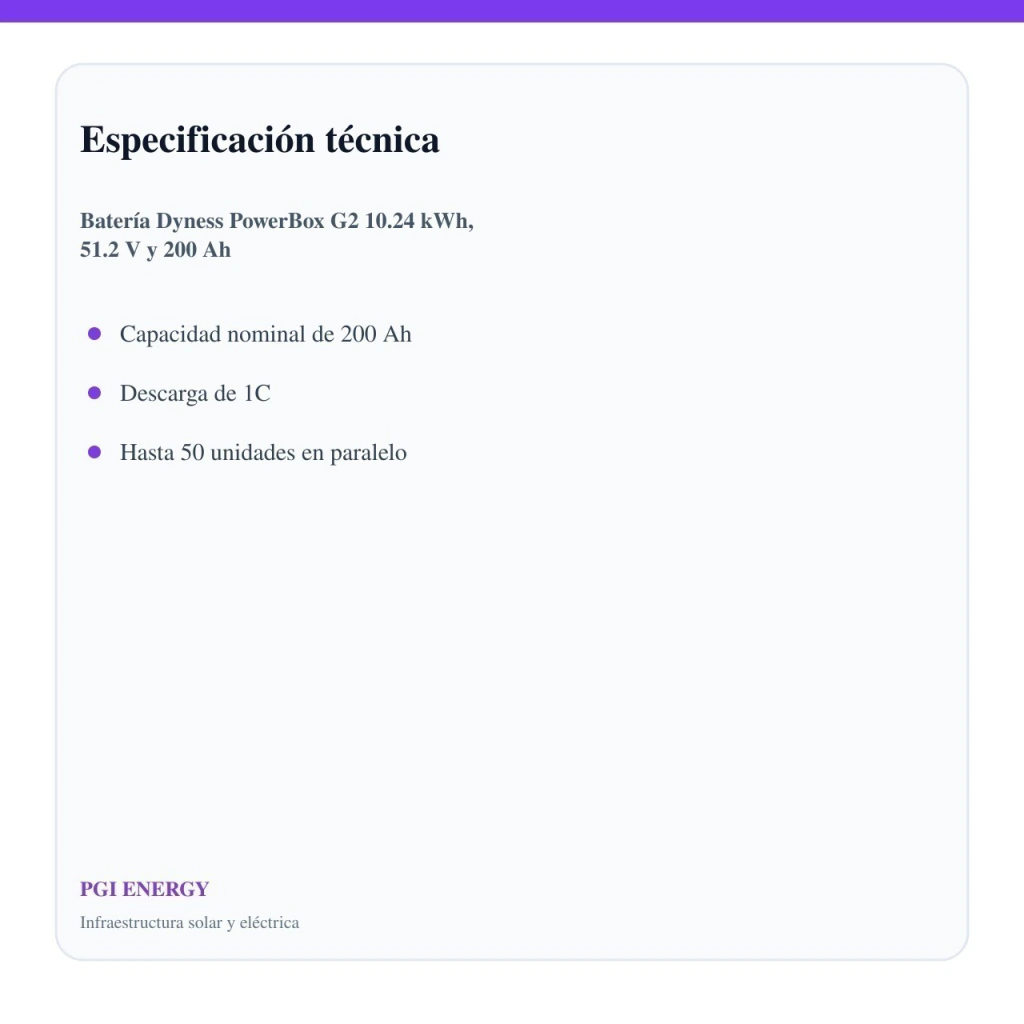Click the purple bullet beside Descarga de 1C
Viewport: 1024px width, 1024px height.
(94, 392)
